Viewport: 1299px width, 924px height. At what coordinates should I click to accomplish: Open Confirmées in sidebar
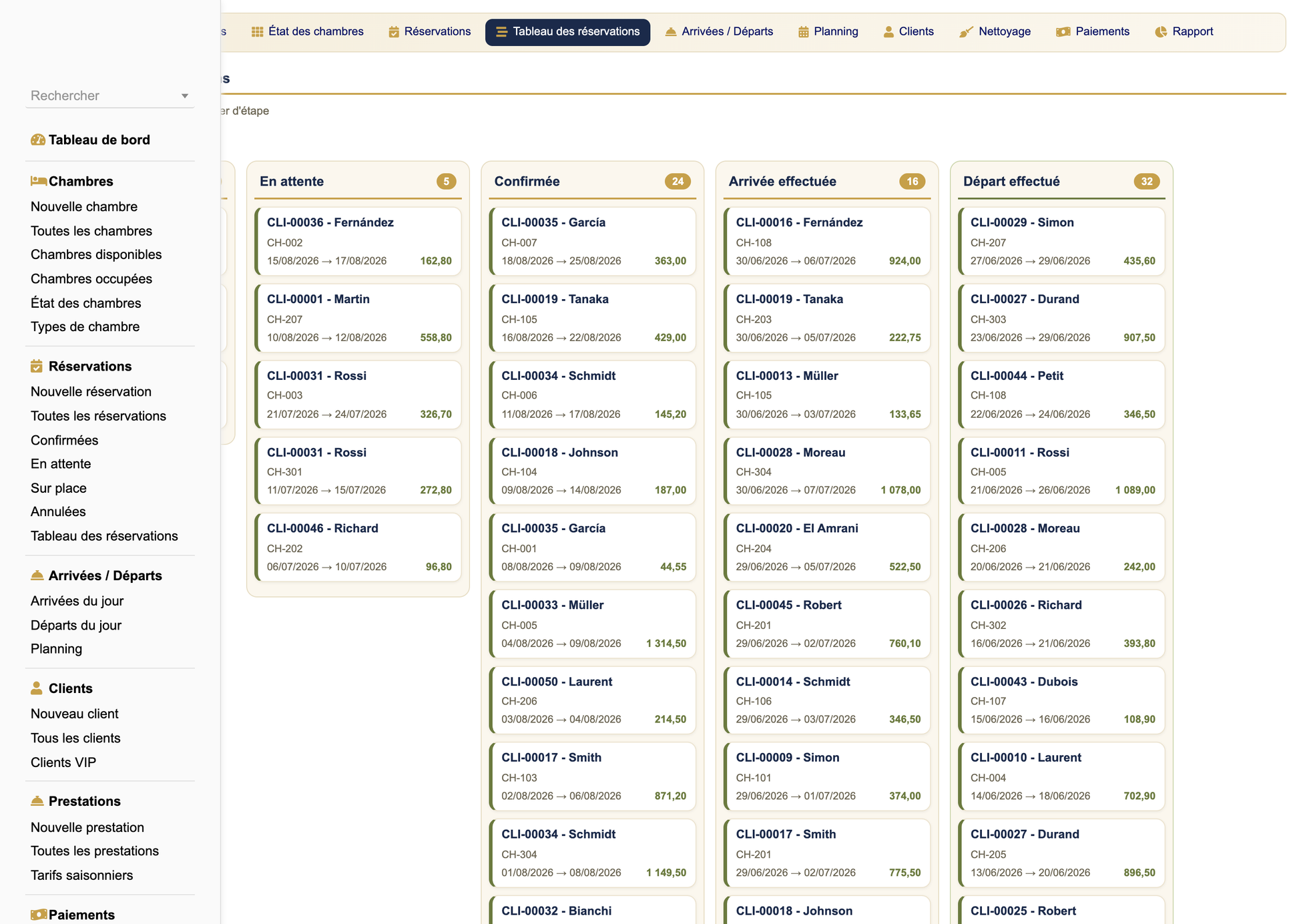coord(64,440)
